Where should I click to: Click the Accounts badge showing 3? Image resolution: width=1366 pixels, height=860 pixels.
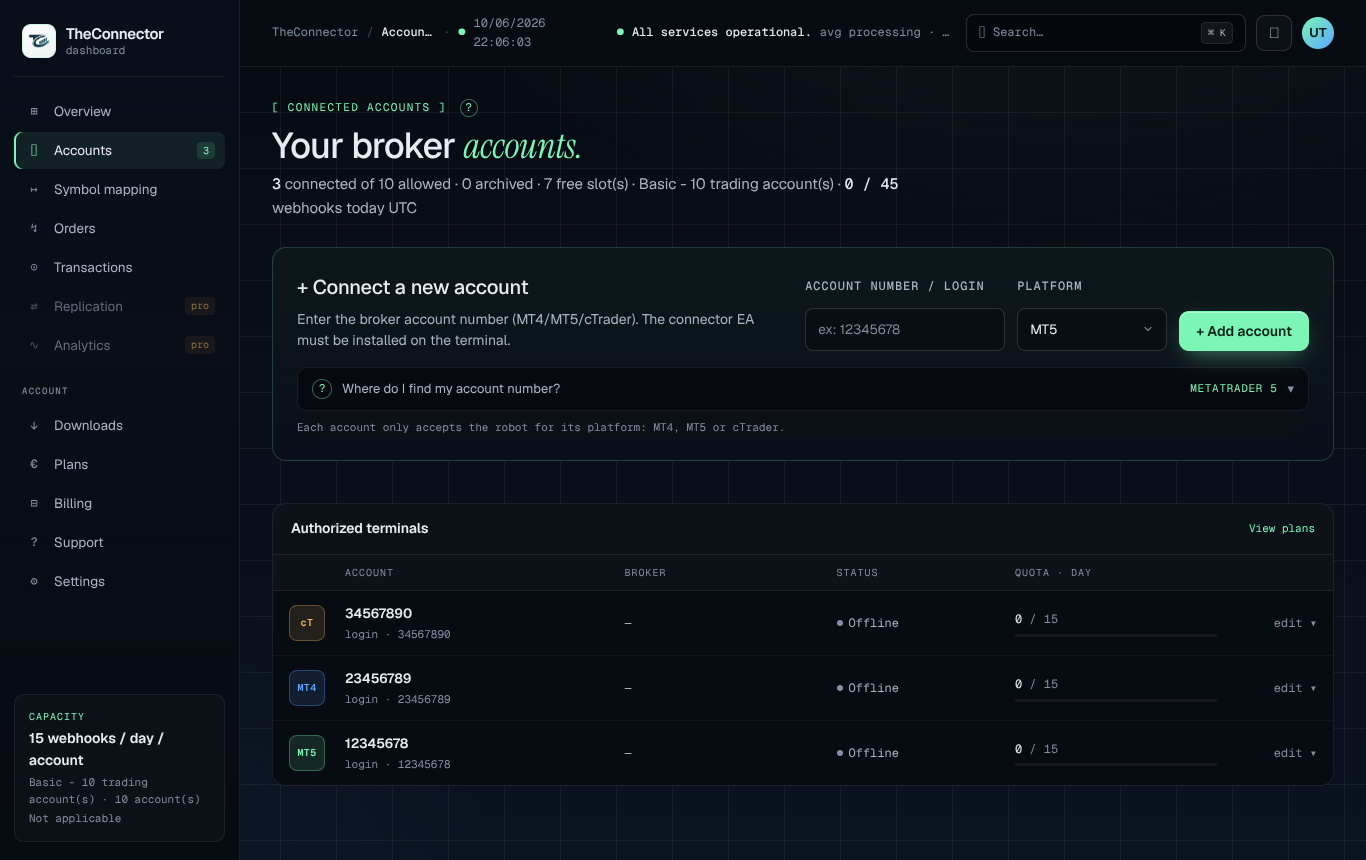205,151
